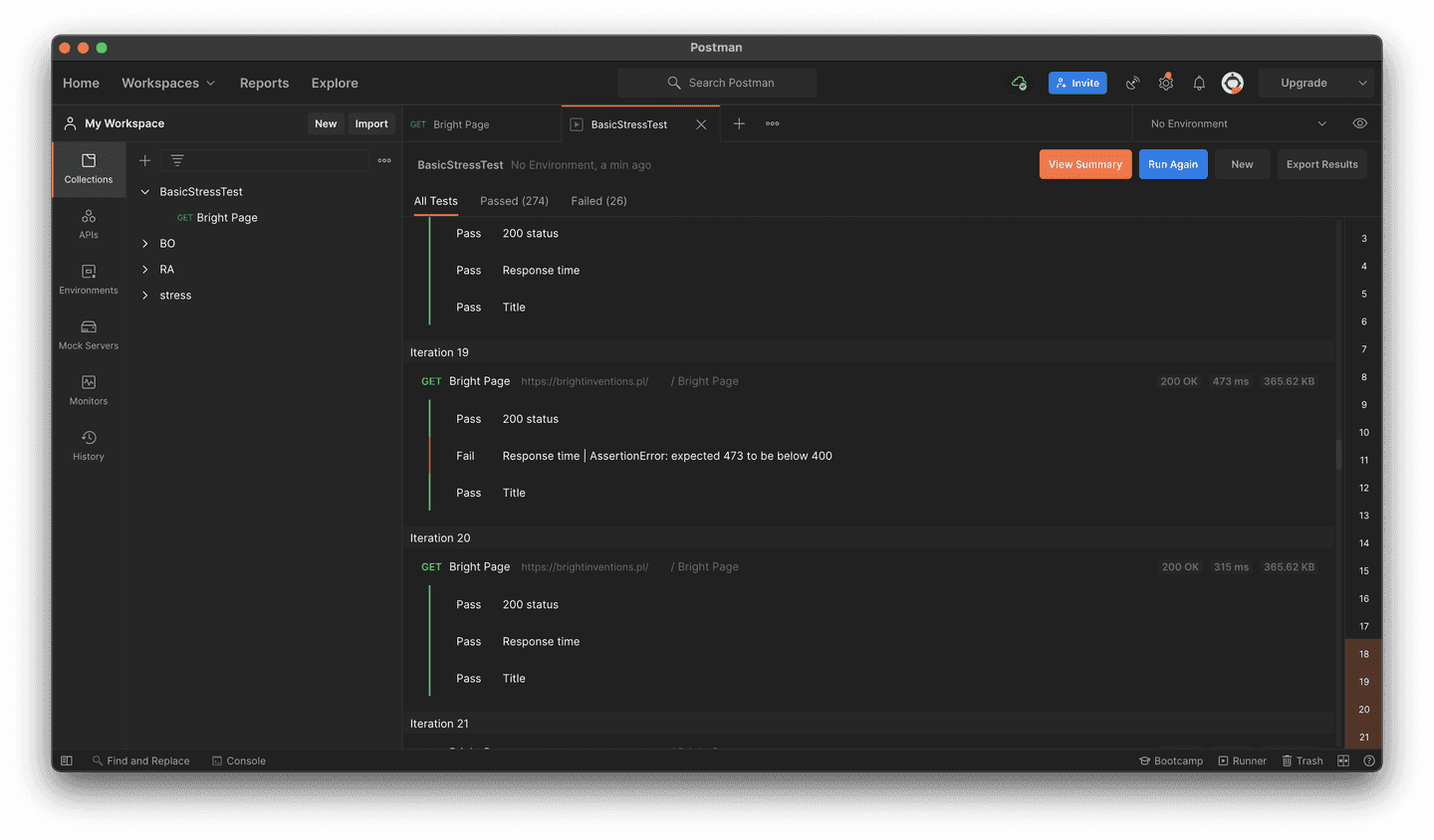Image resolution: width=1434 pixels, height=840 pixels.
Task: Open the Reports menu
Action: click(x=264, y=83)
